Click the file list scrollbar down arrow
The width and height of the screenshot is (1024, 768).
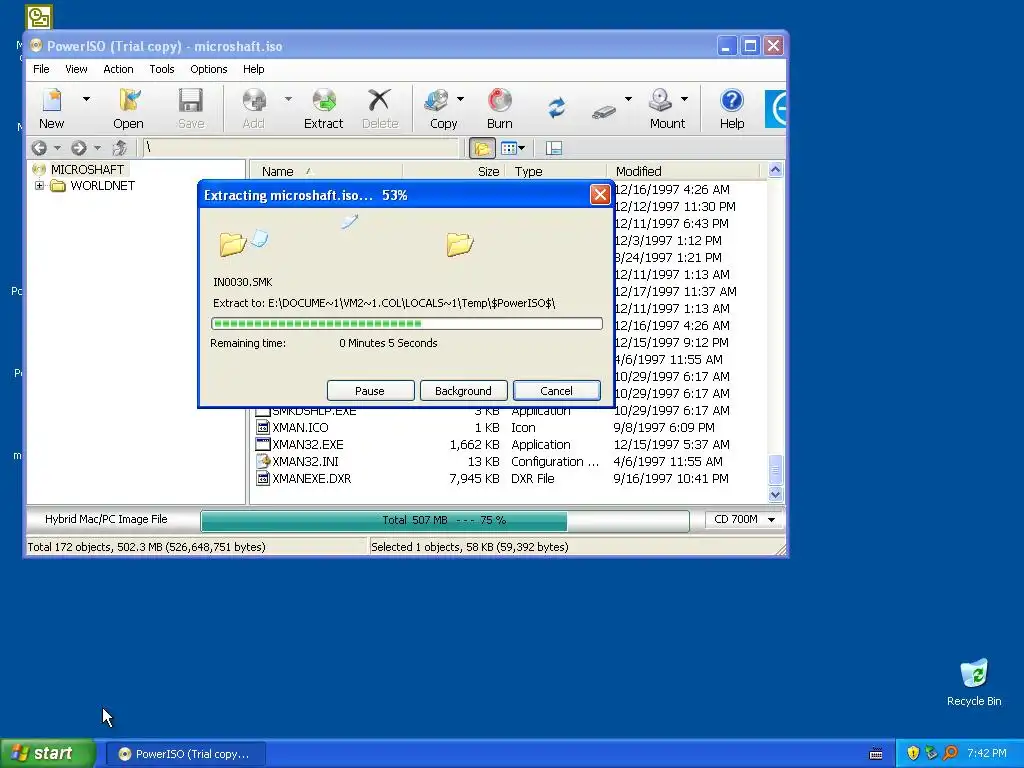(x=775, y=495)
